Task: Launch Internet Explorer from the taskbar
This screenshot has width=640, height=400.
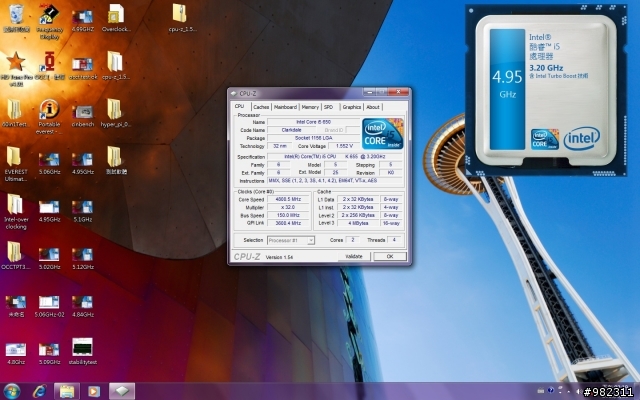Action: [40, 389]
